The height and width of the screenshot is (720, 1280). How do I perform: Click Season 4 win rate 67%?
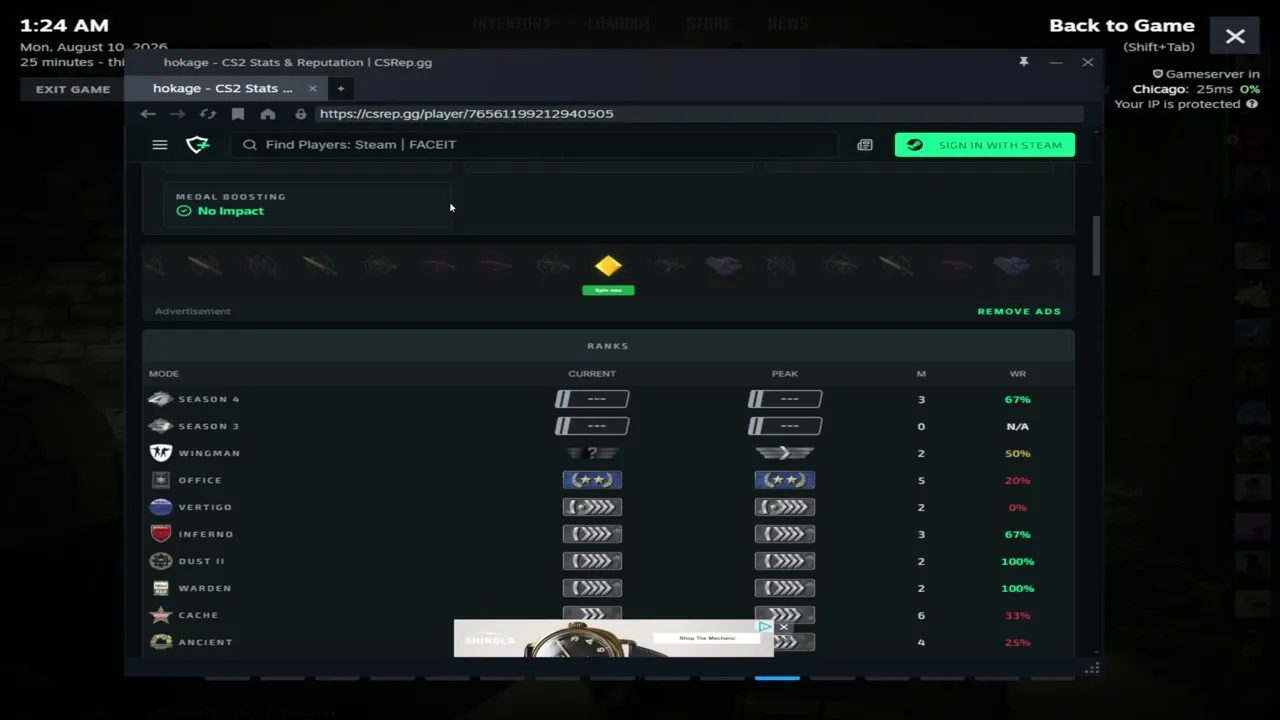[1017, 399]
